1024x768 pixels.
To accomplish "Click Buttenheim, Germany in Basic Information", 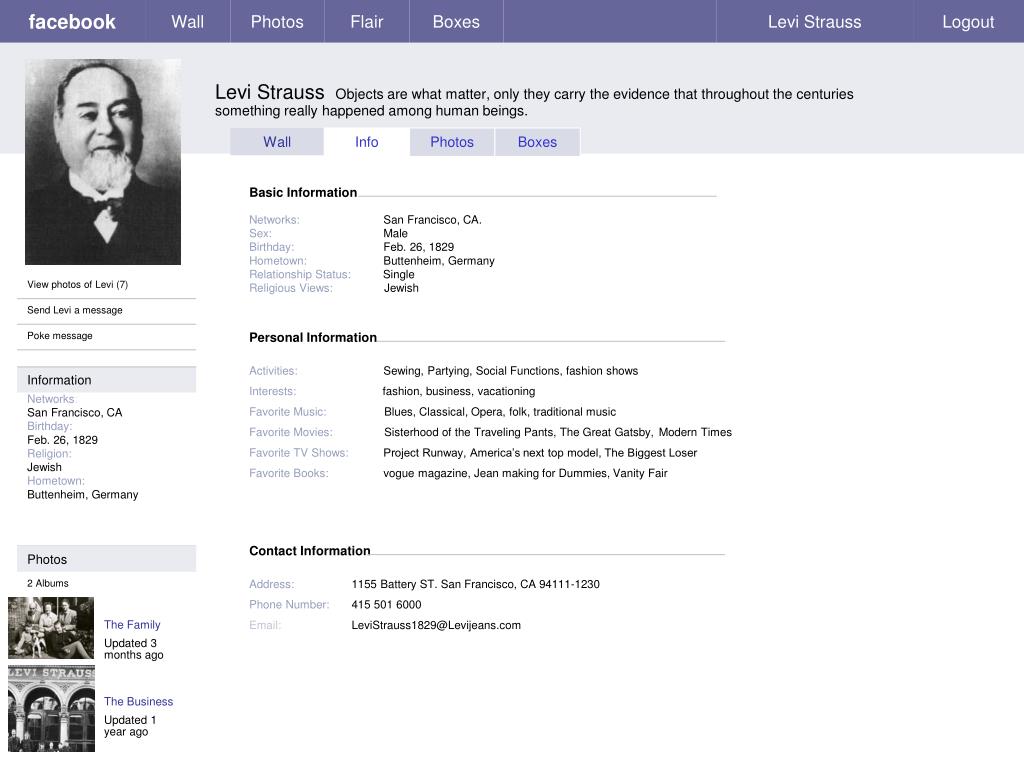I will pos(439,261).
